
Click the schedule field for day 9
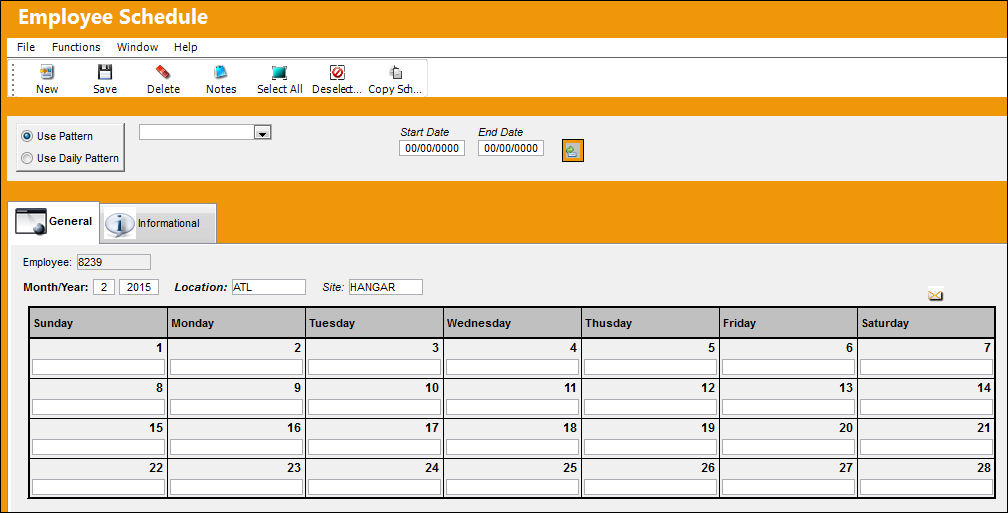tap(237, 407)
